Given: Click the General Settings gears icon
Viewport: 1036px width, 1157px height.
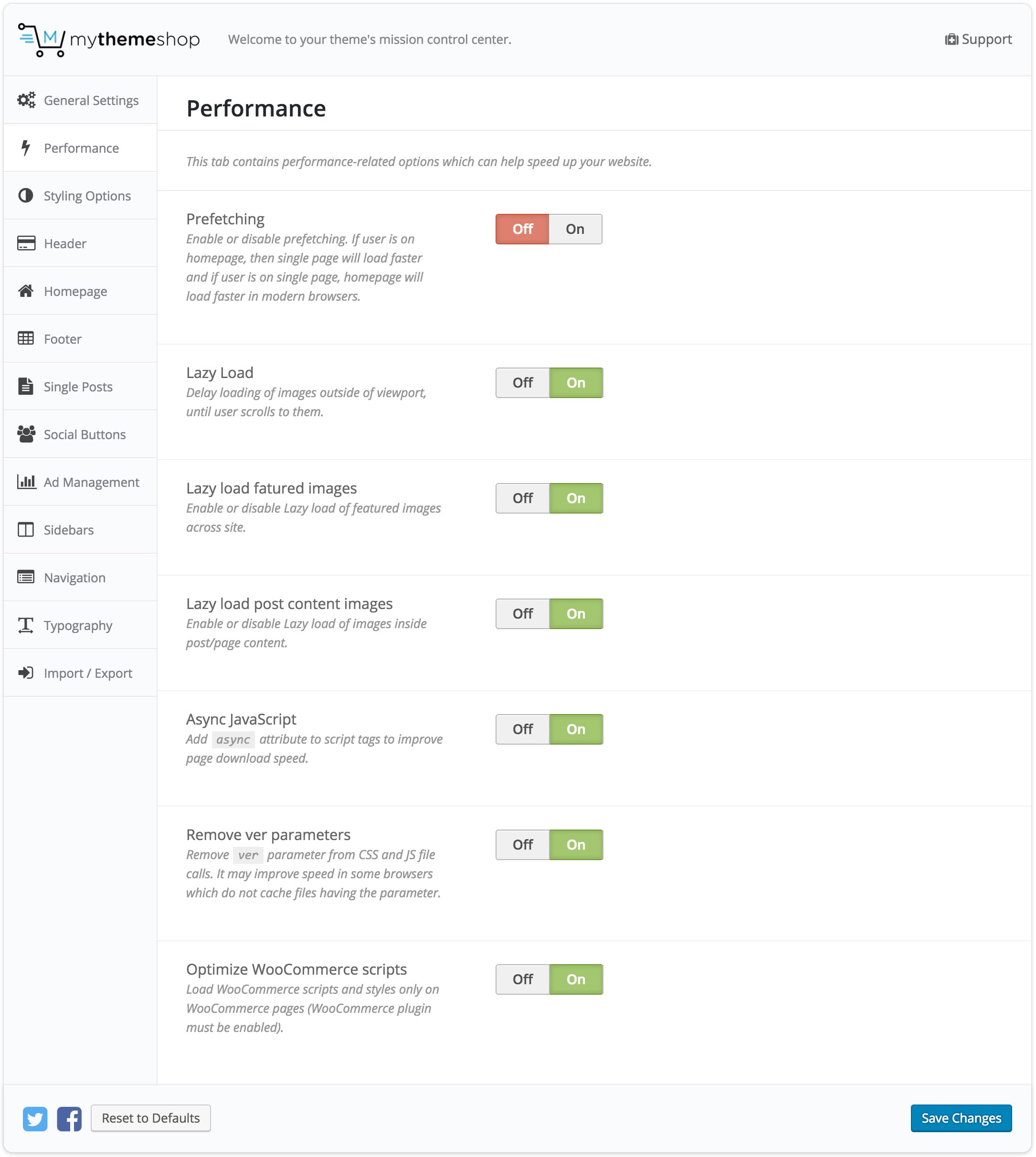Looking at the screenshot, I should [26, 100].
